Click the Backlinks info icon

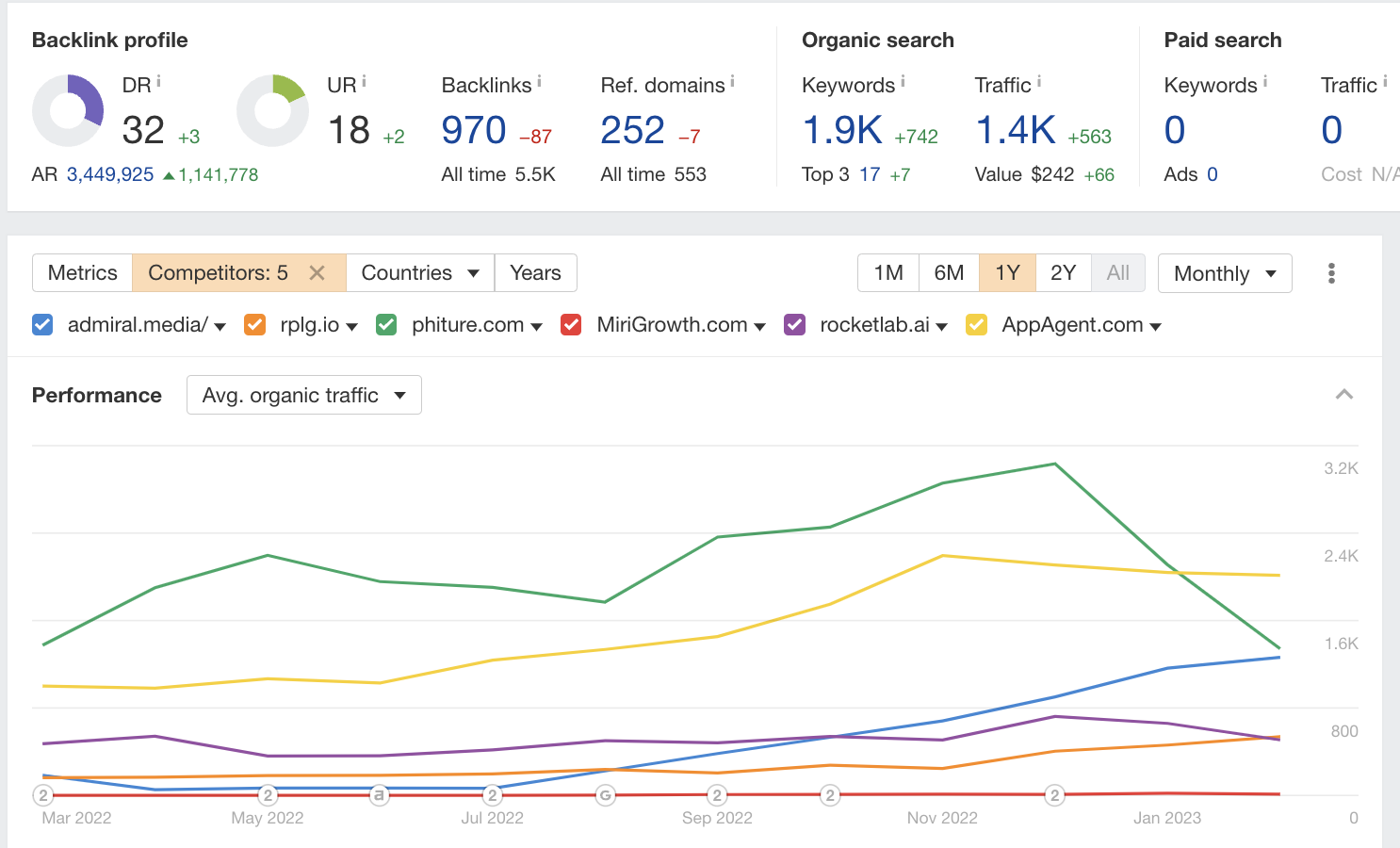pyautogui.click(x=539, y=79)
